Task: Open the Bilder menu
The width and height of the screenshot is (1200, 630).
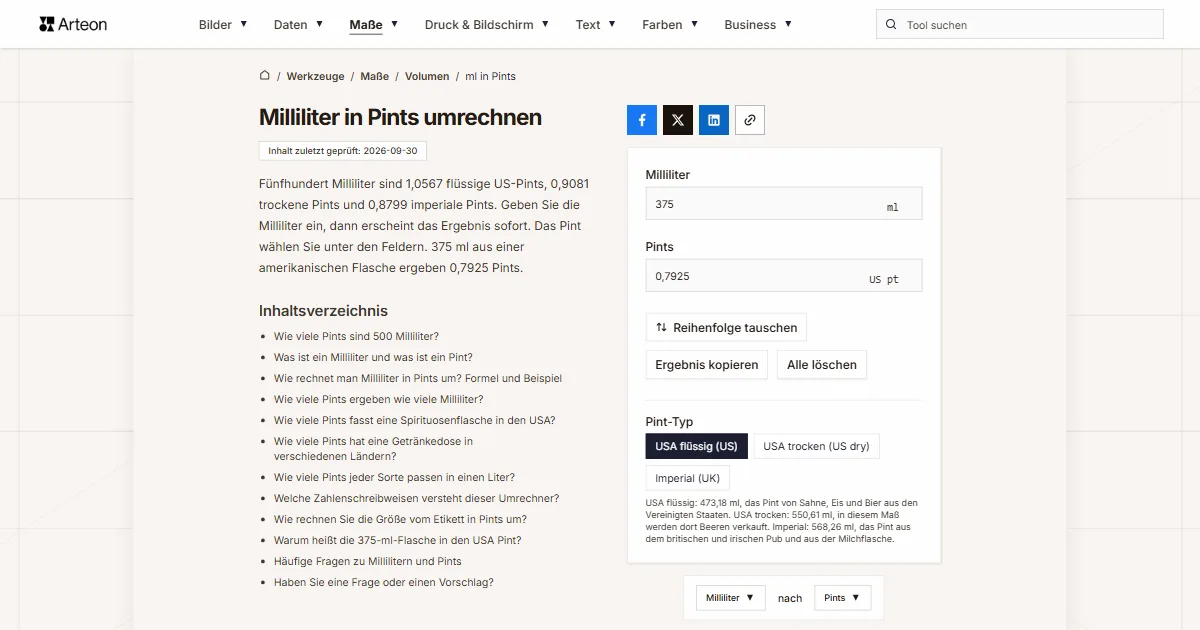Action: (223, 25)
